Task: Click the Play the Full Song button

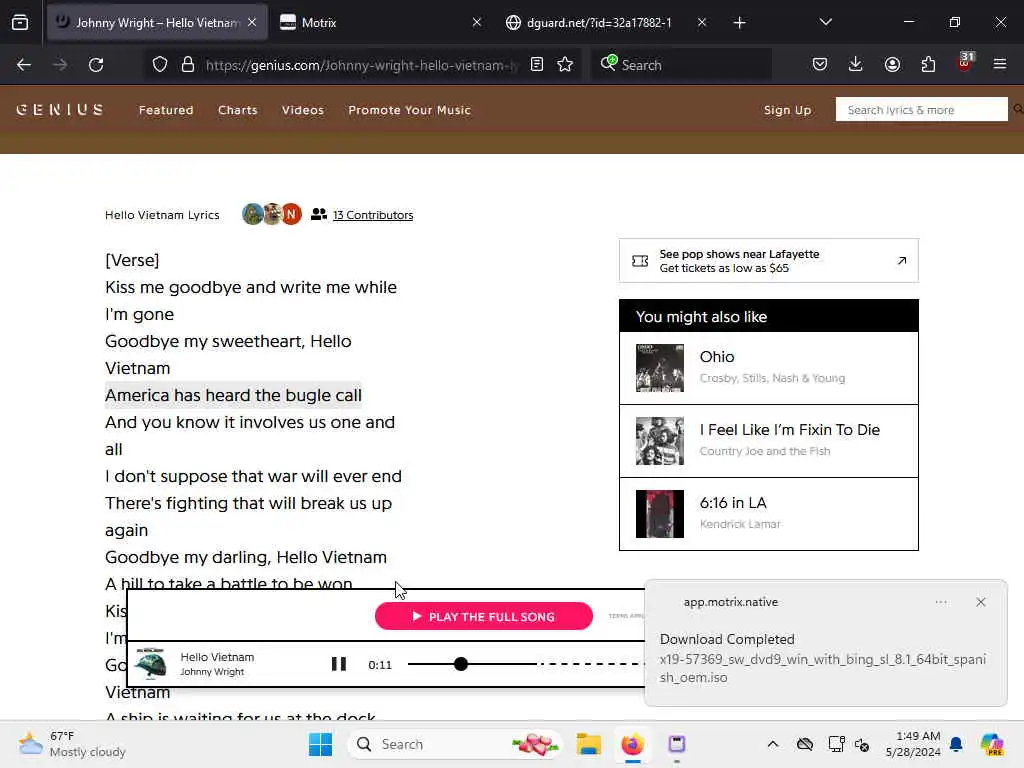Action: pos(484,616)
